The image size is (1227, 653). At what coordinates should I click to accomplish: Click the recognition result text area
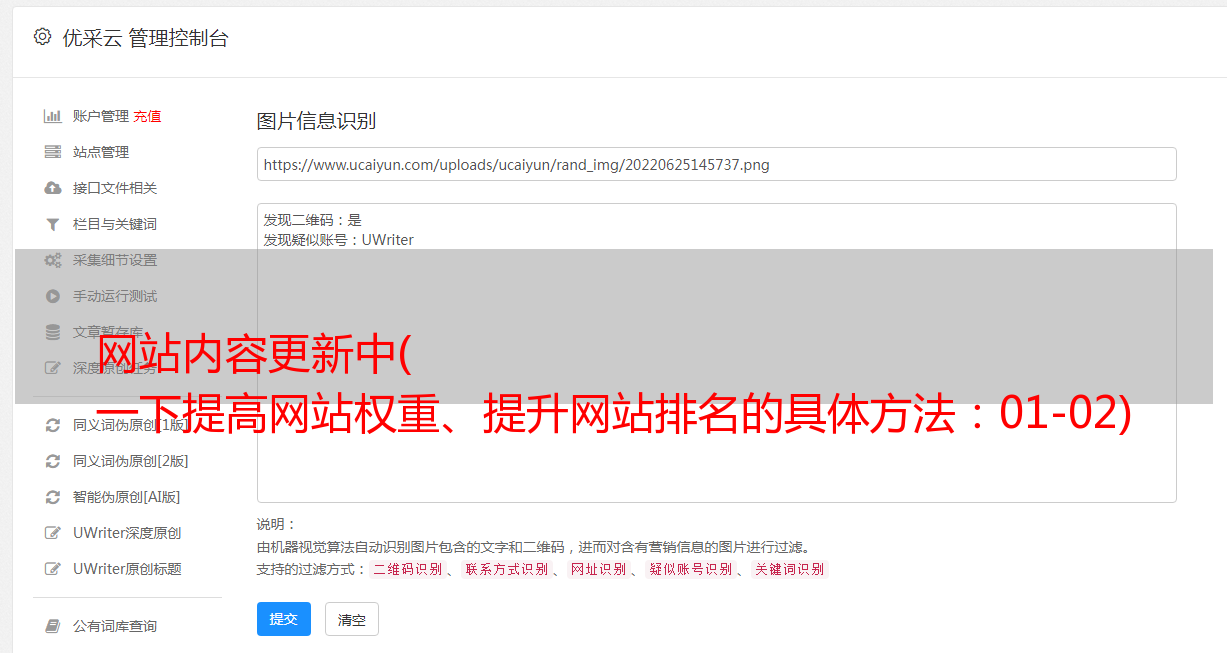(716, 353)
